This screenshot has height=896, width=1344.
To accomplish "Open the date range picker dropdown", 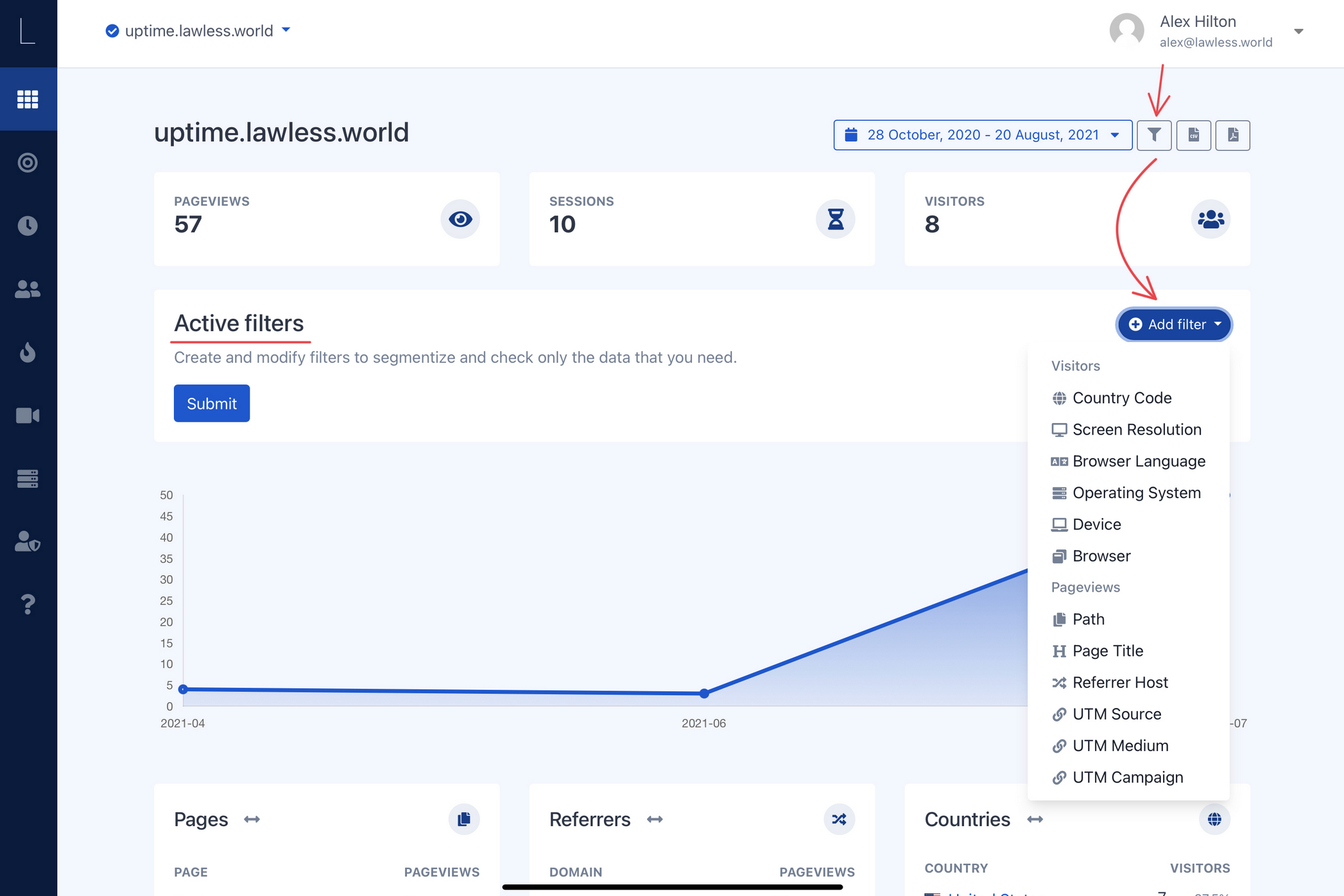I will tap(982, 135).
